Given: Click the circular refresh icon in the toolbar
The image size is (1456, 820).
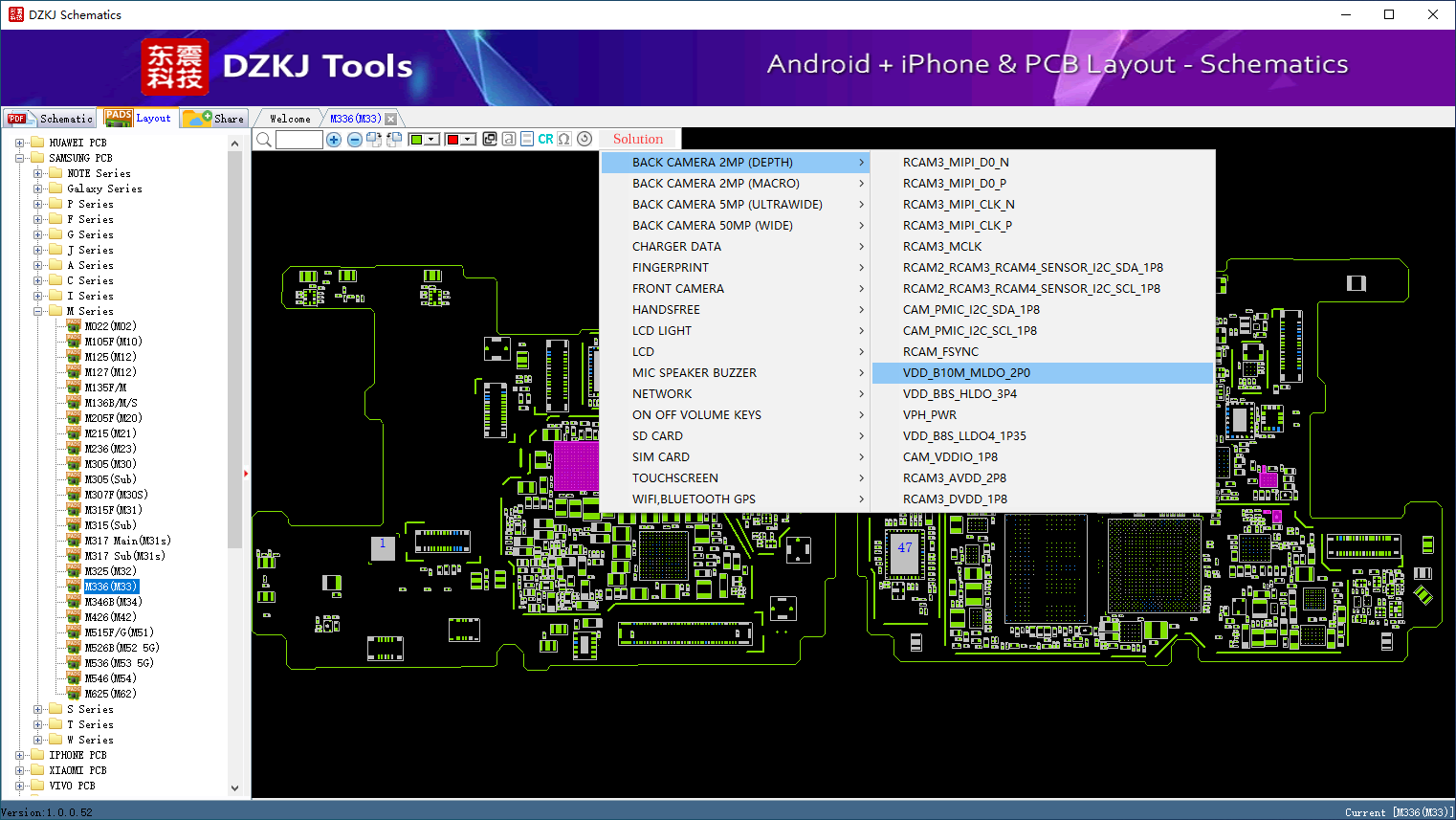Looking at the screenshot, I should coord(585,139).
